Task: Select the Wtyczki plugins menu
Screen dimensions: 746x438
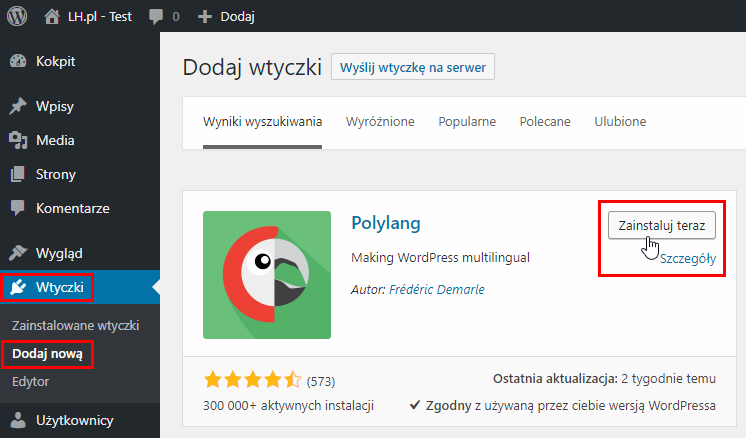Action: coord(60,288)
